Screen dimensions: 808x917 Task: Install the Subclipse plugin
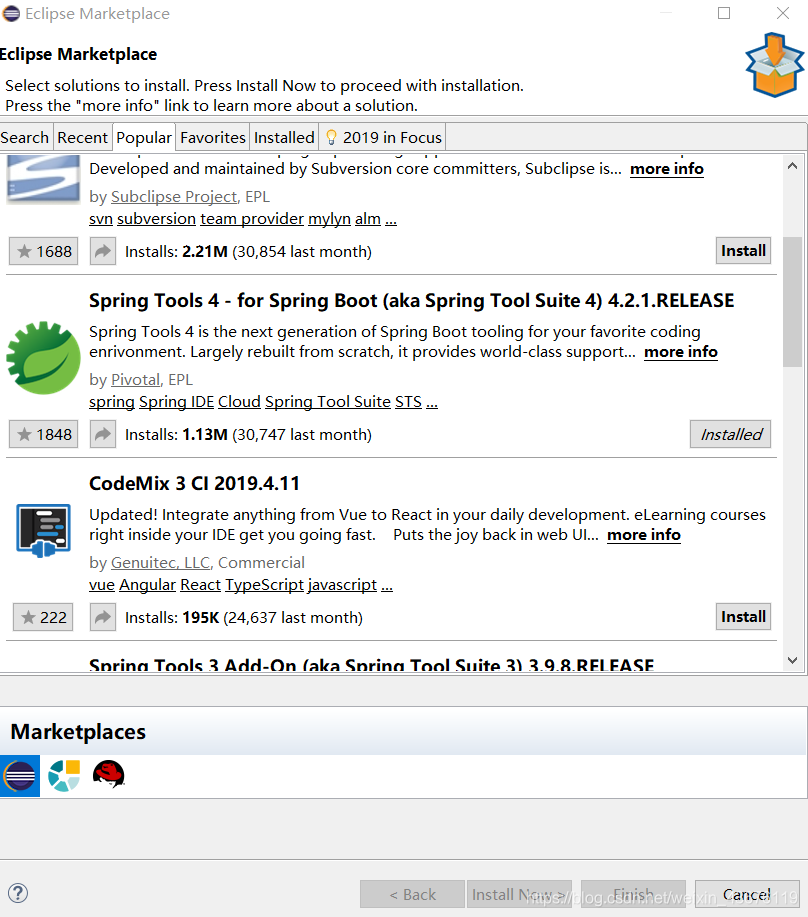click(x=743, y=251)
